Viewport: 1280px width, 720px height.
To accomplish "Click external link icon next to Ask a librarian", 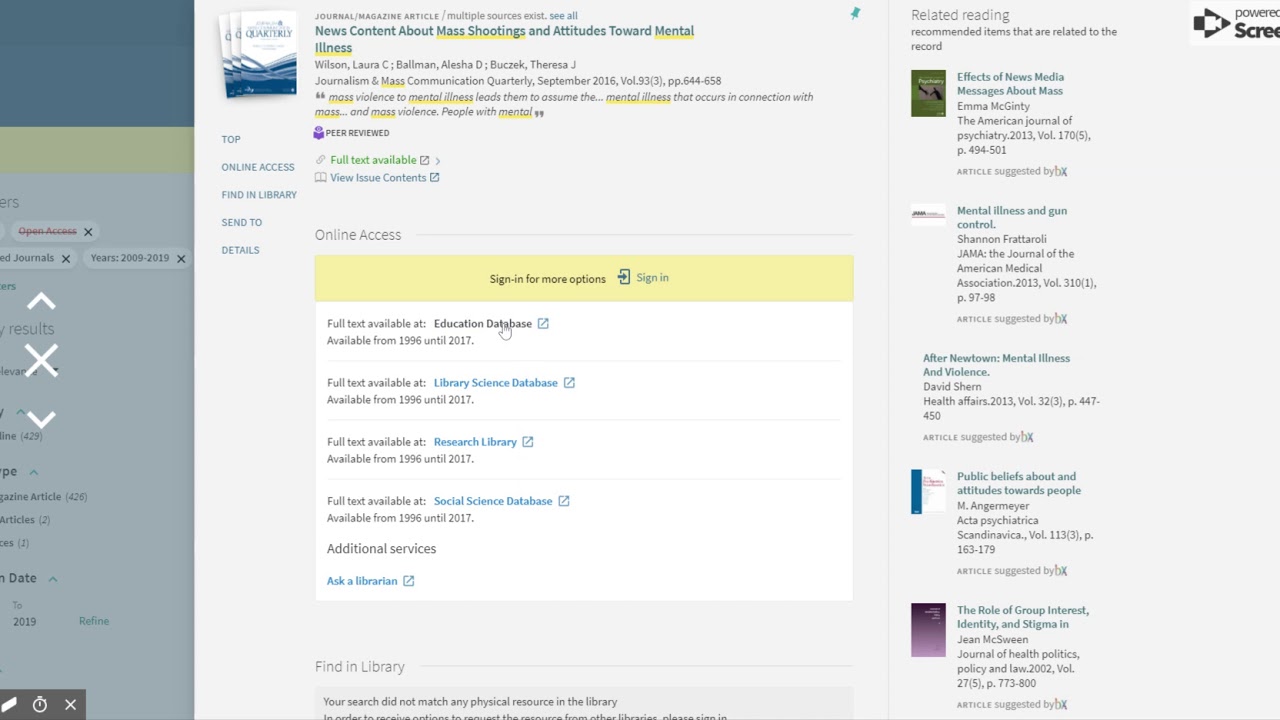I will (409, 581).
